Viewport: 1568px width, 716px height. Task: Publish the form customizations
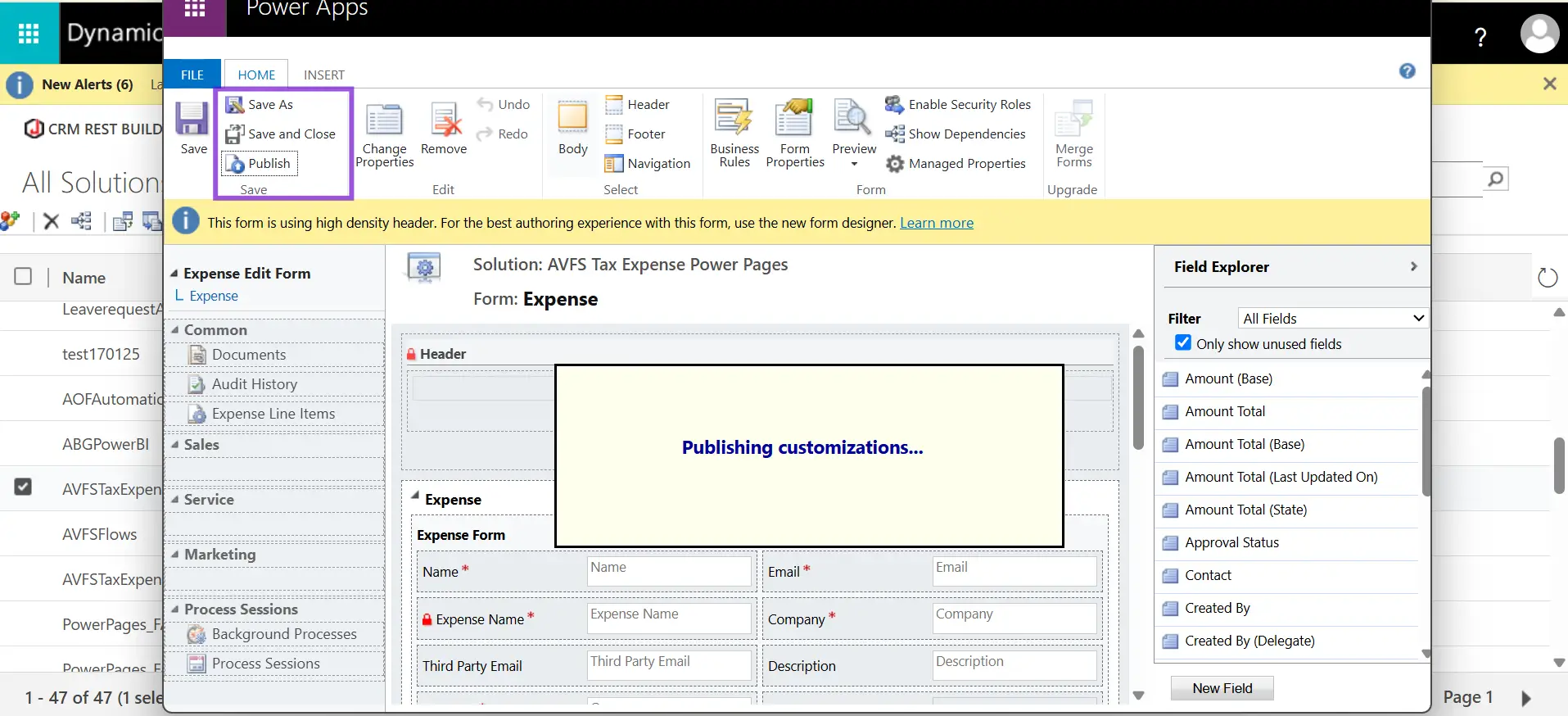click(260, 164)
